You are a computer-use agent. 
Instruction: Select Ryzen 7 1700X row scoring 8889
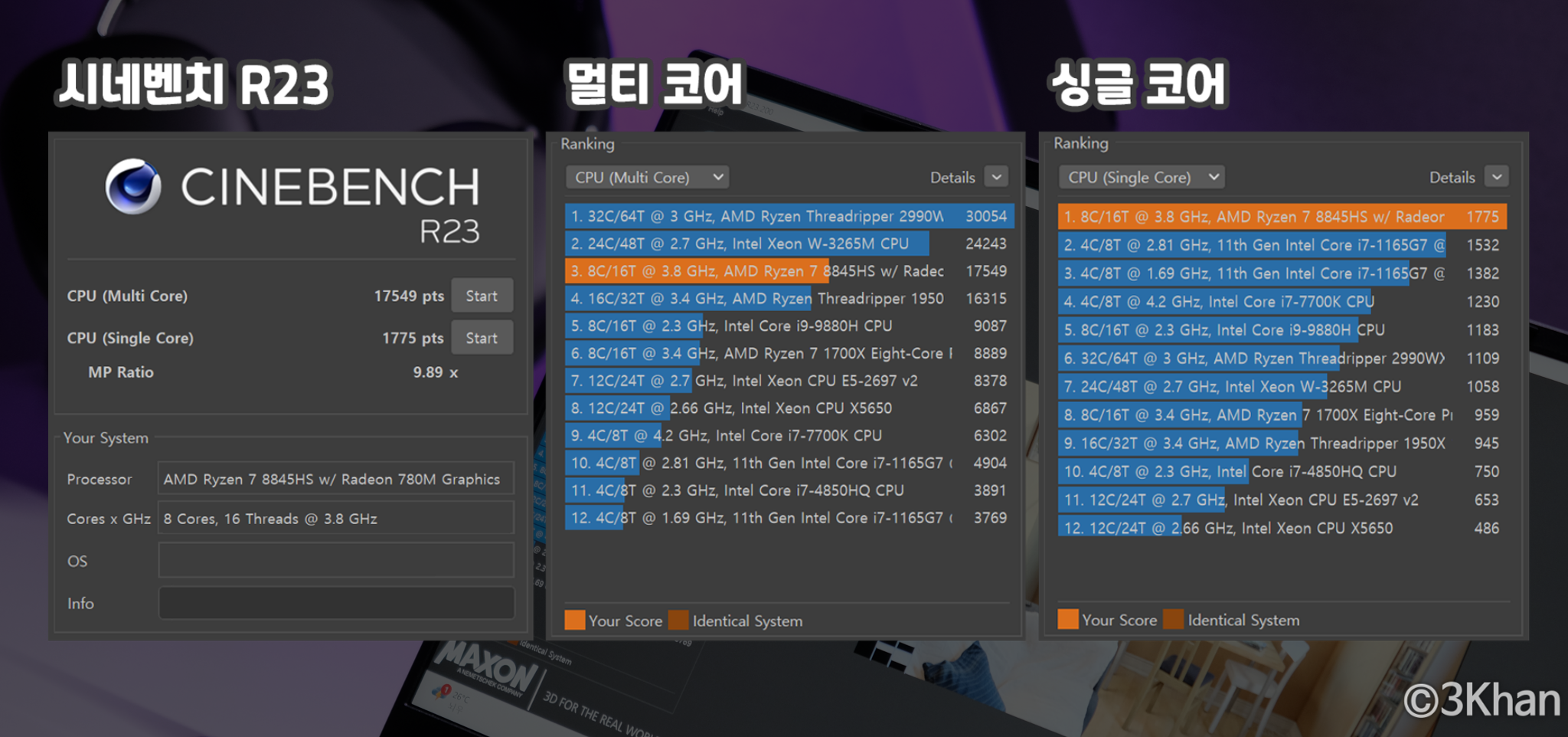pos(789,353)
